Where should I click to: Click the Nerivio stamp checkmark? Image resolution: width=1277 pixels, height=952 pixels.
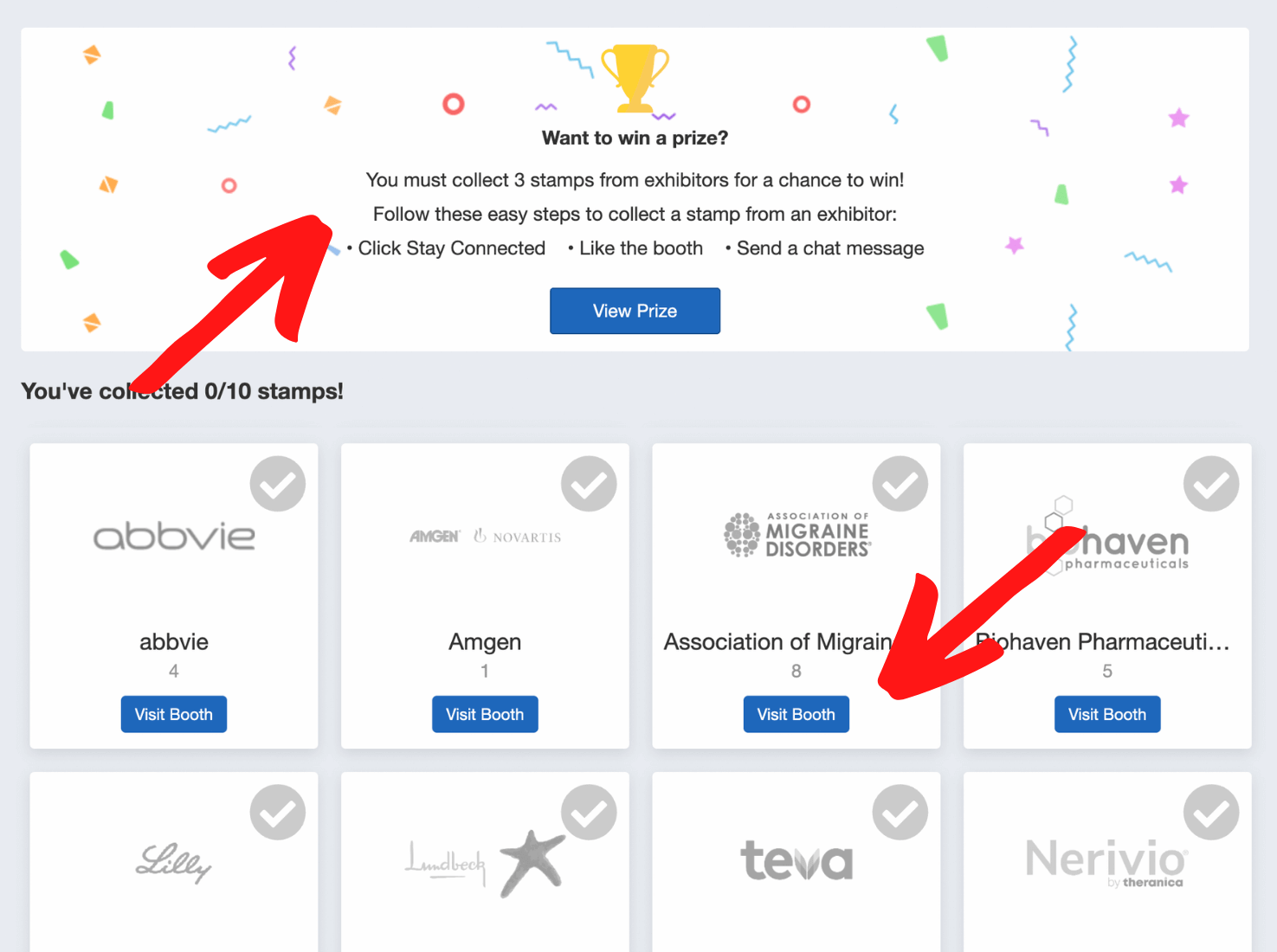pyautogui.click(x=1211, y=812)
